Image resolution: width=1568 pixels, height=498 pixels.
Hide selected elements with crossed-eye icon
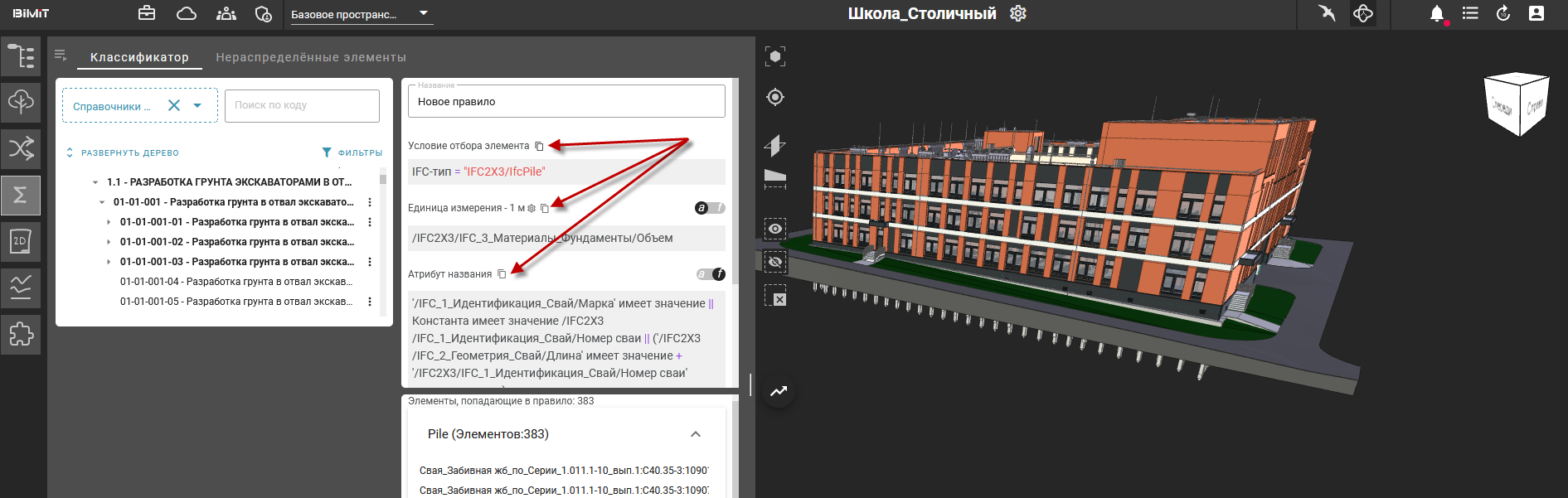pyautogui.click(x=775, y=262)
